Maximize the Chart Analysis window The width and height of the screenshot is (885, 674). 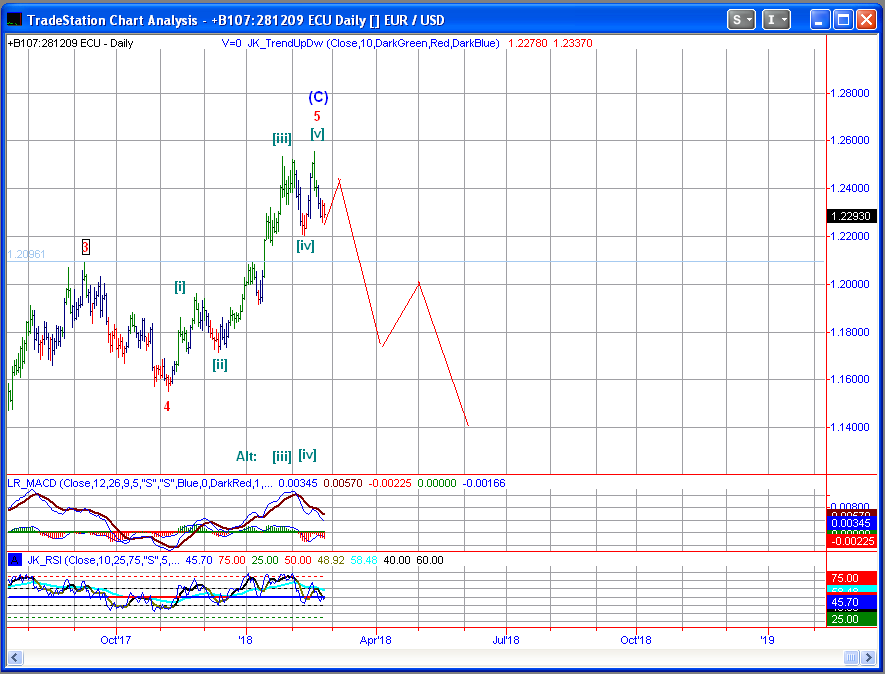coord(843,20)
